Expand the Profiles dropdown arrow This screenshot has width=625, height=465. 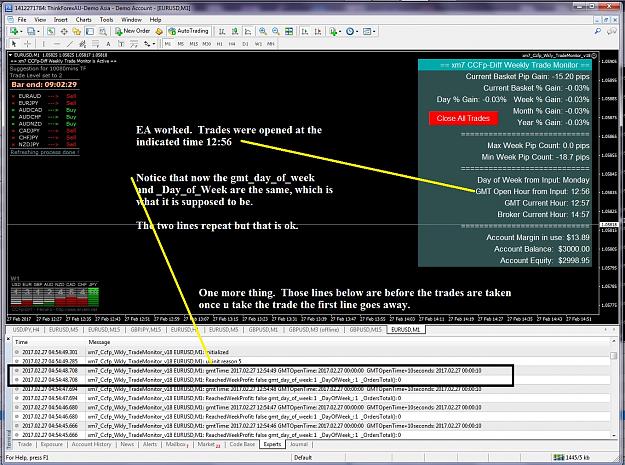(38, 31)
